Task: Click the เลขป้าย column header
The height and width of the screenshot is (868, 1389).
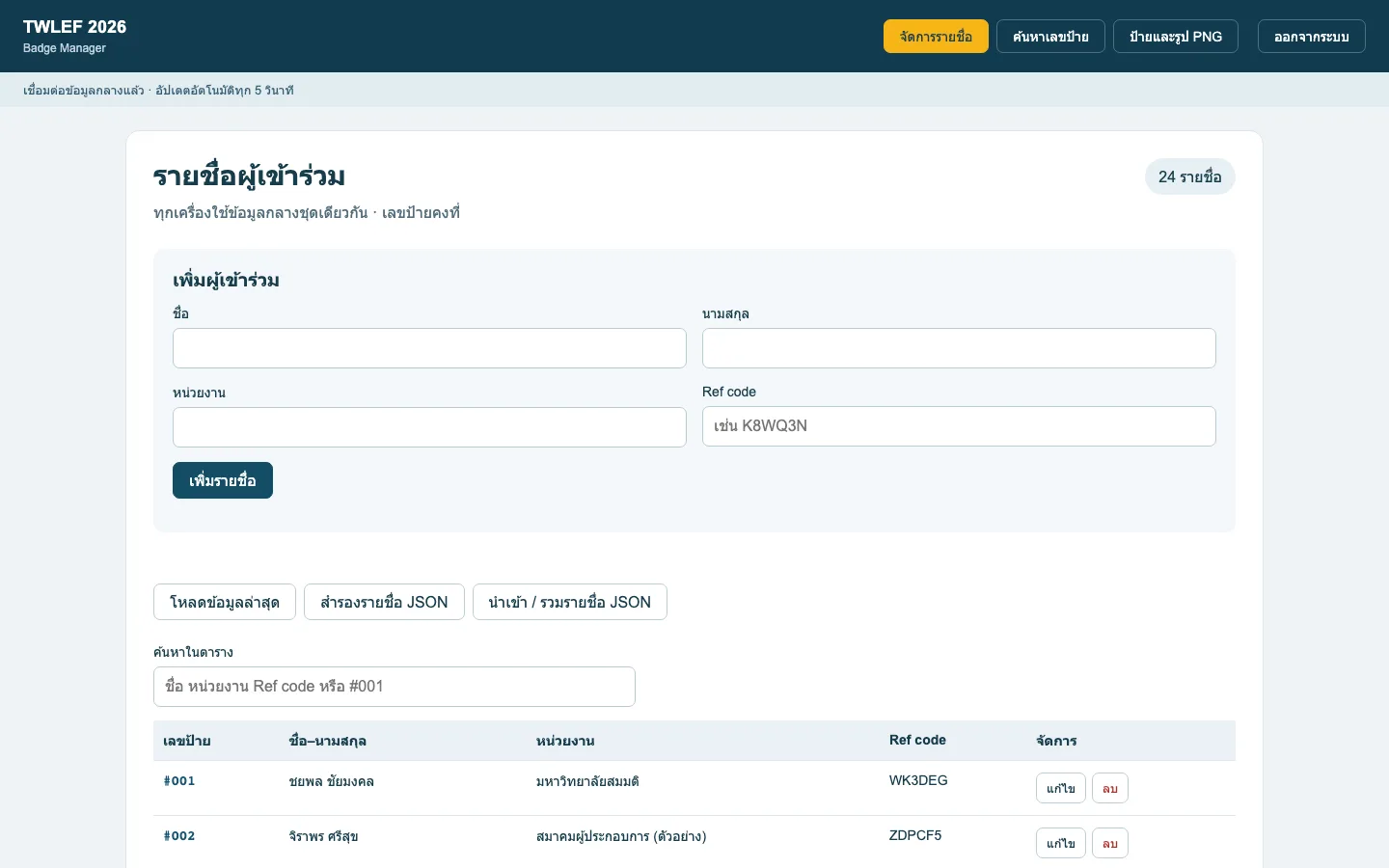Action: (x=187, y=741)
